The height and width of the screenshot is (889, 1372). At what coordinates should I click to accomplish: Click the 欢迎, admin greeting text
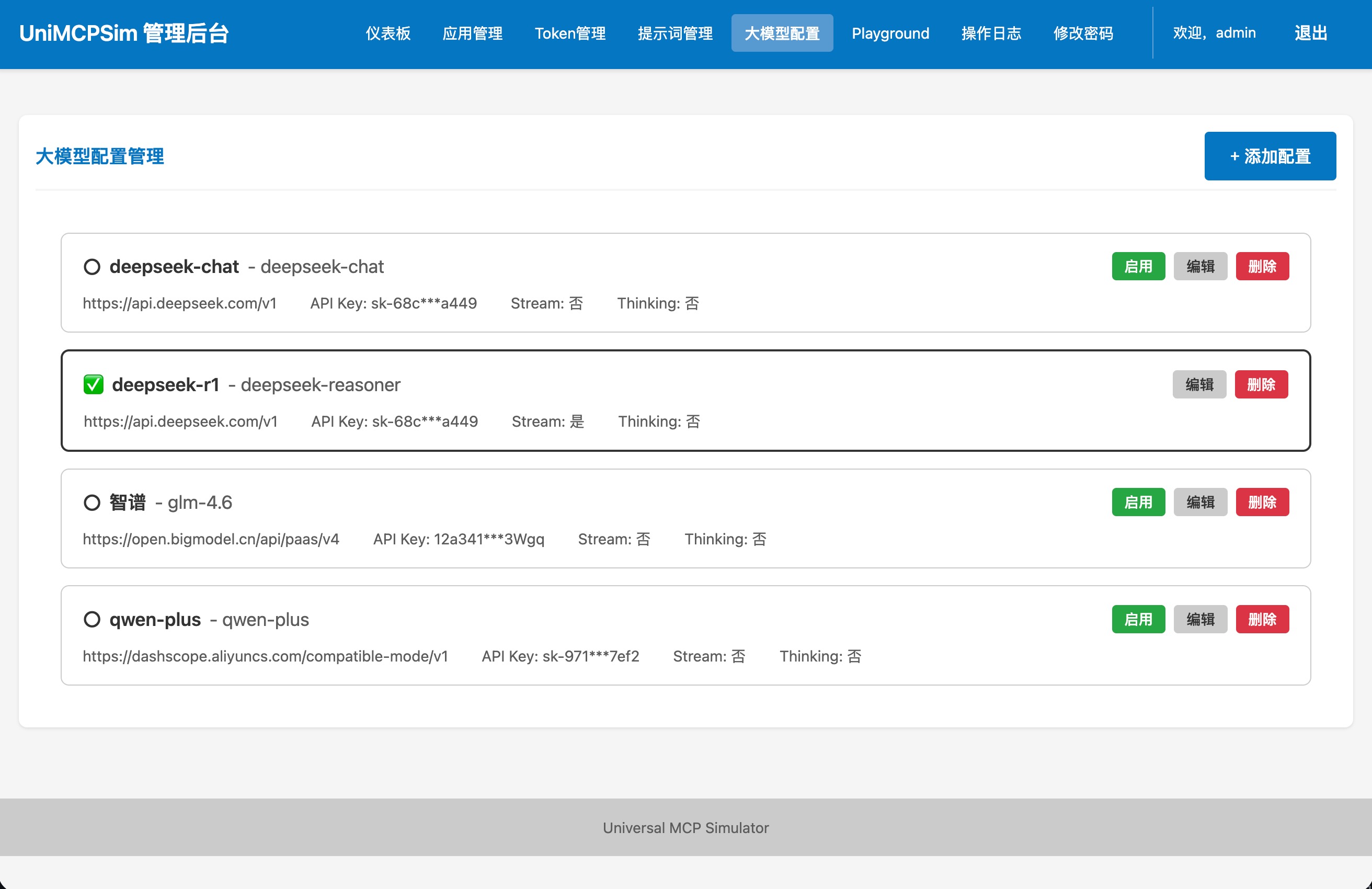1214,33
